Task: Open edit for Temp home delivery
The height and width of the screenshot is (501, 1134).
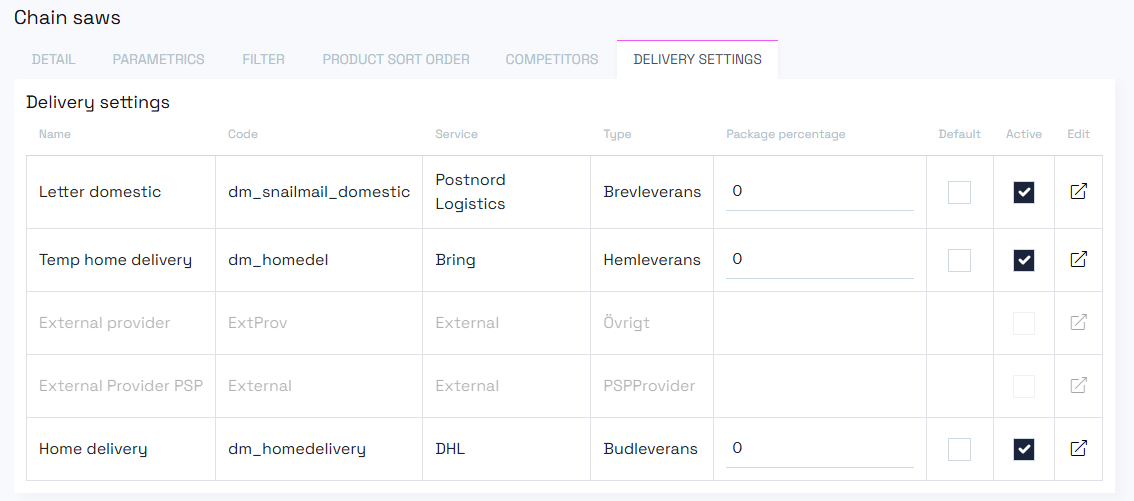Action: [1078, 260]
